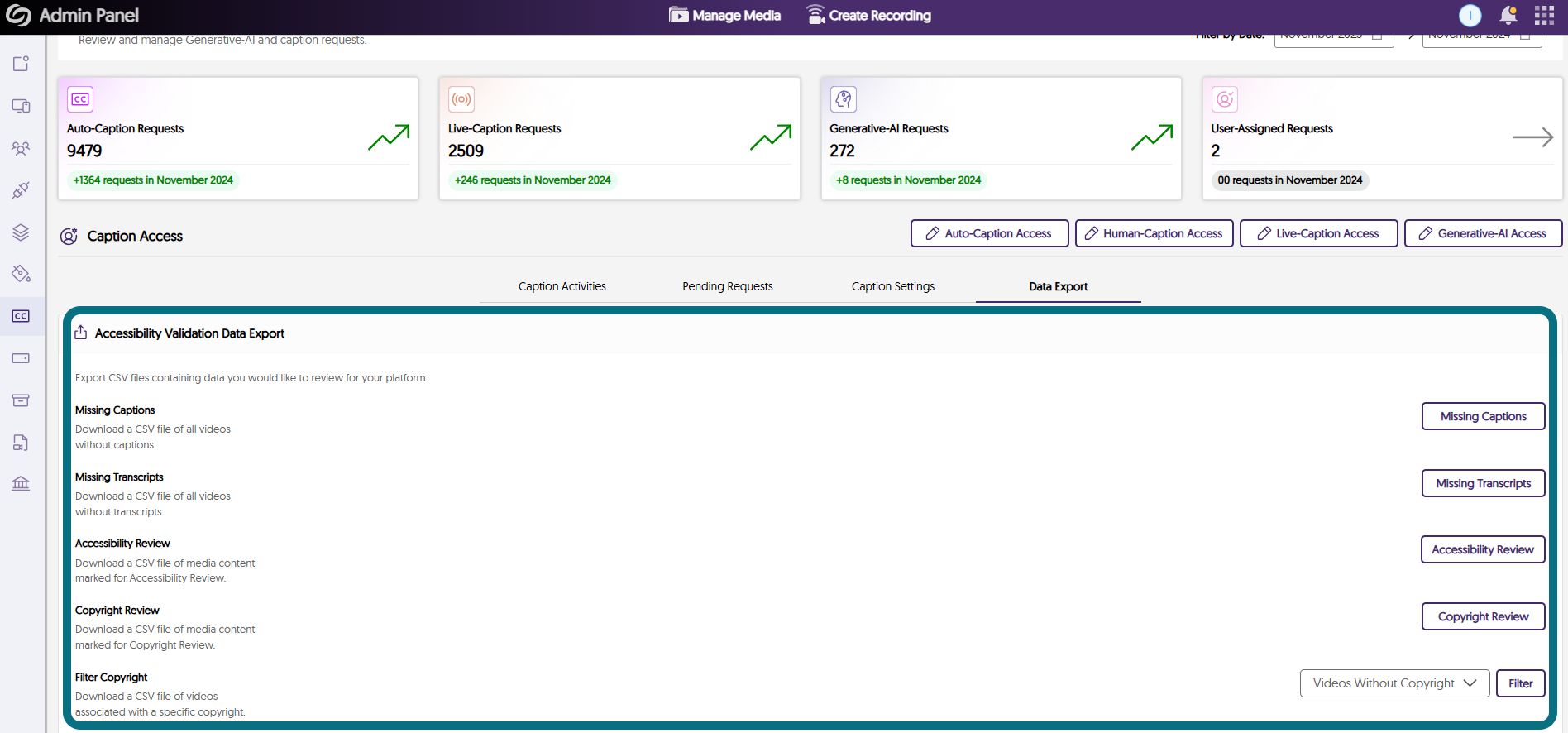Click Create Recording in the top bar
The width and height of the screenshot is (1568, 733).
click(868, 16)
